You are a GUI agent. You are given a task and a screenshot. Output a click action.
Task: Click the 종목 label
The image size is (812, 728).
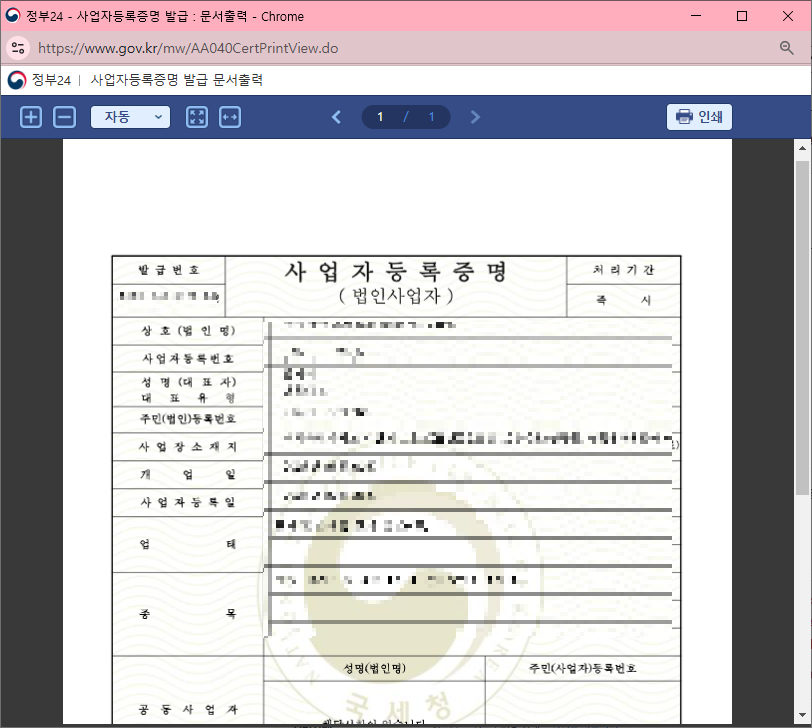click(188, 614)
